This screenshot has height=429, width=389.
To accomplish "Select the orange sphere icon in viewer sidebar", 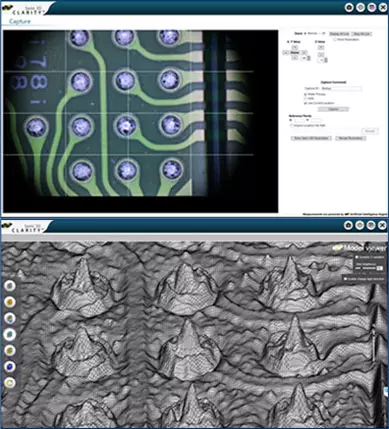I will tap(10, 302).
